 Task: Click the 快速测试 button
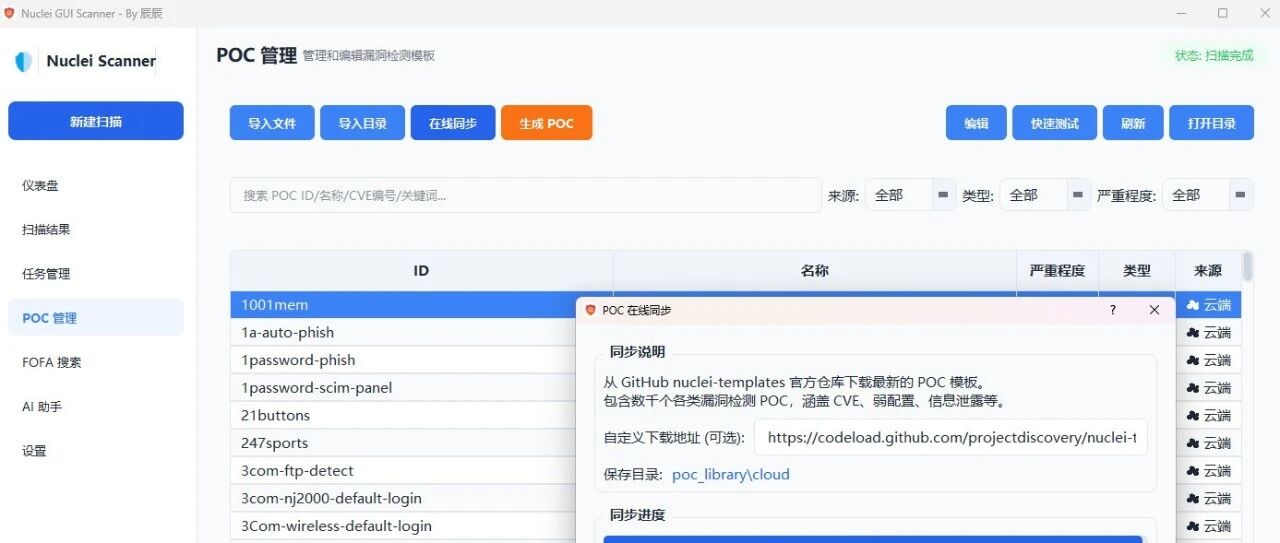1055,123
